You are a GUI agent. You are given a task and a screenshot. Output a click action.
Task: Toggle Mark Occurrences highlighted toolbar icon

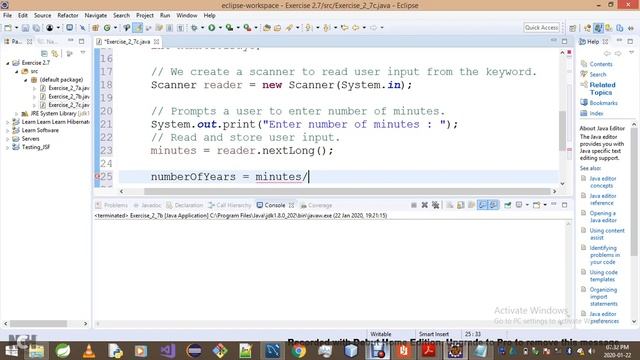[138, 28]
